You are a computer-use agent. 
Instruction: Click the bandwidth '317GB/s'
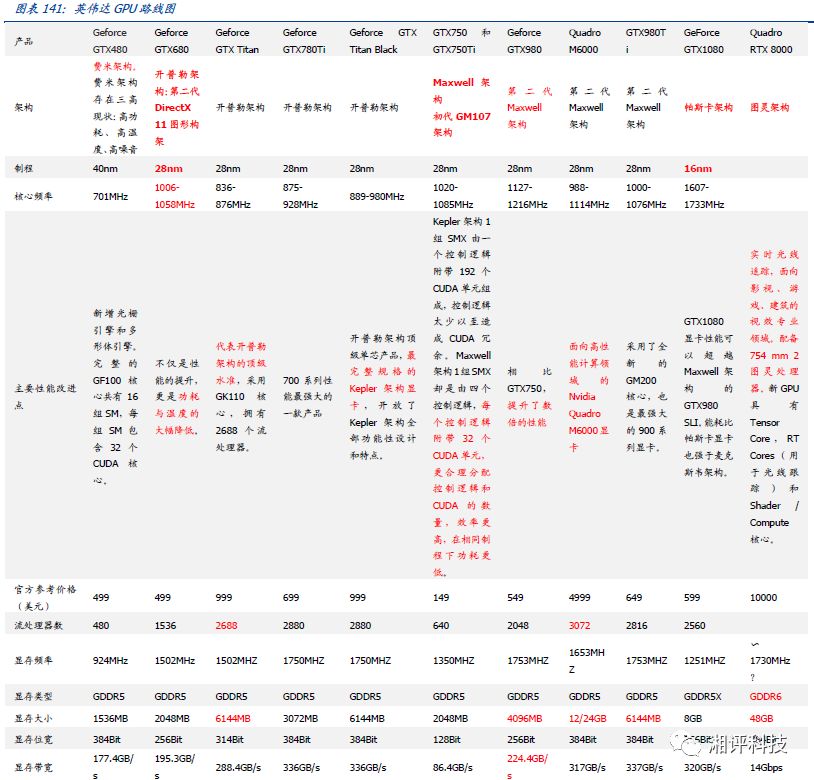587,767
